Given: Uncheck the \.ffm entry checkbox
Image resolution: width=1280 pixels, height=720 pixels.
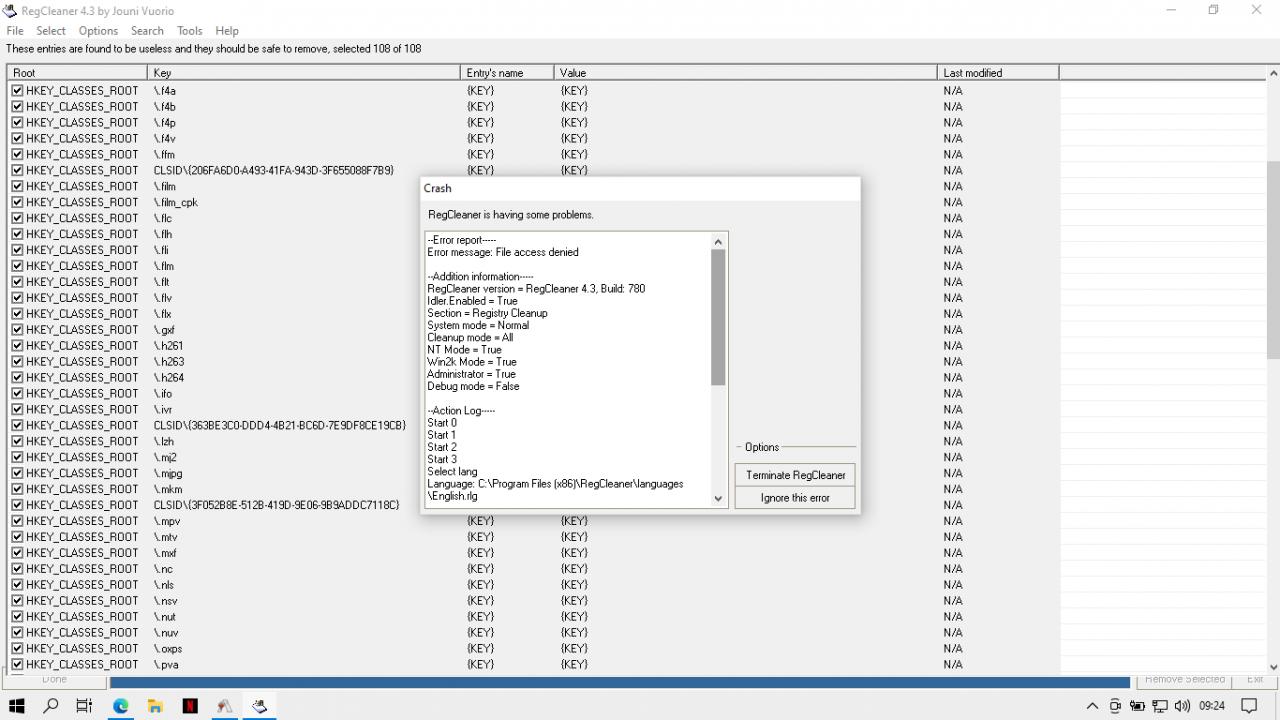Looking at the screenshot, I should point(17,154).
